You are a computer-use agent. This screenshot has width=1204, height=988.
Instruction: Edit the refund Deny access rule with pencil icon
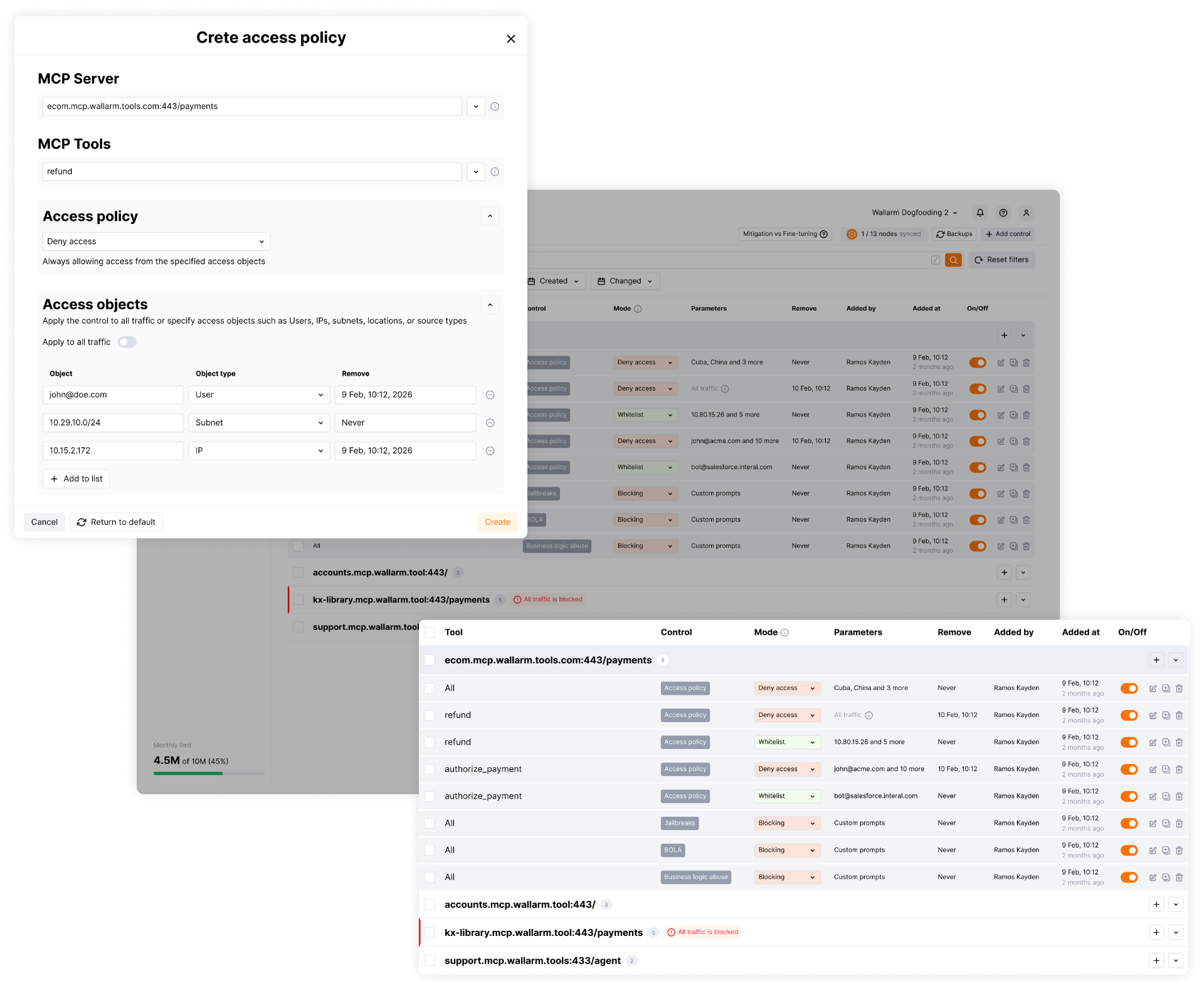[x=1153, y=715]
